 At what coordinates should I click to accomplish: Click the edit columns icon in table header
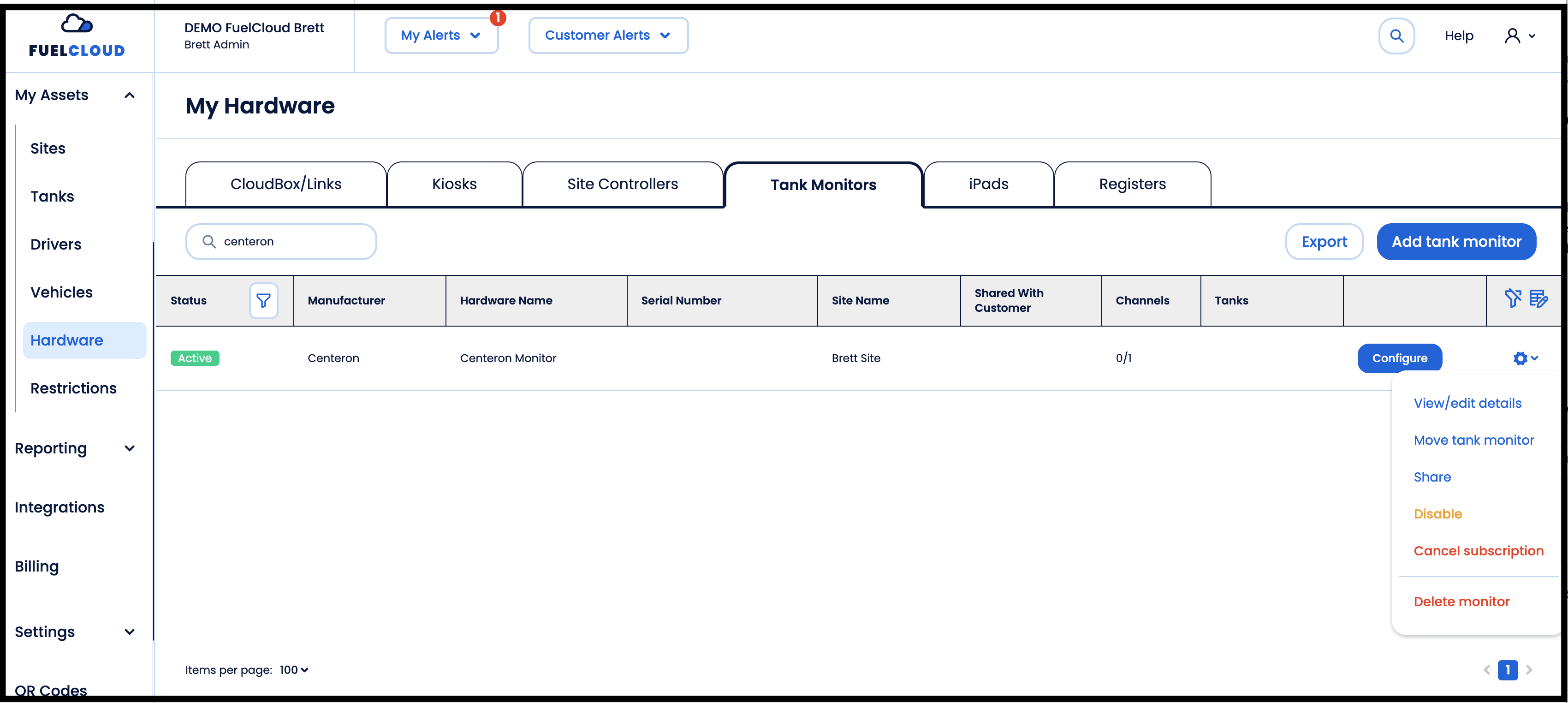tap(1539, 299)
